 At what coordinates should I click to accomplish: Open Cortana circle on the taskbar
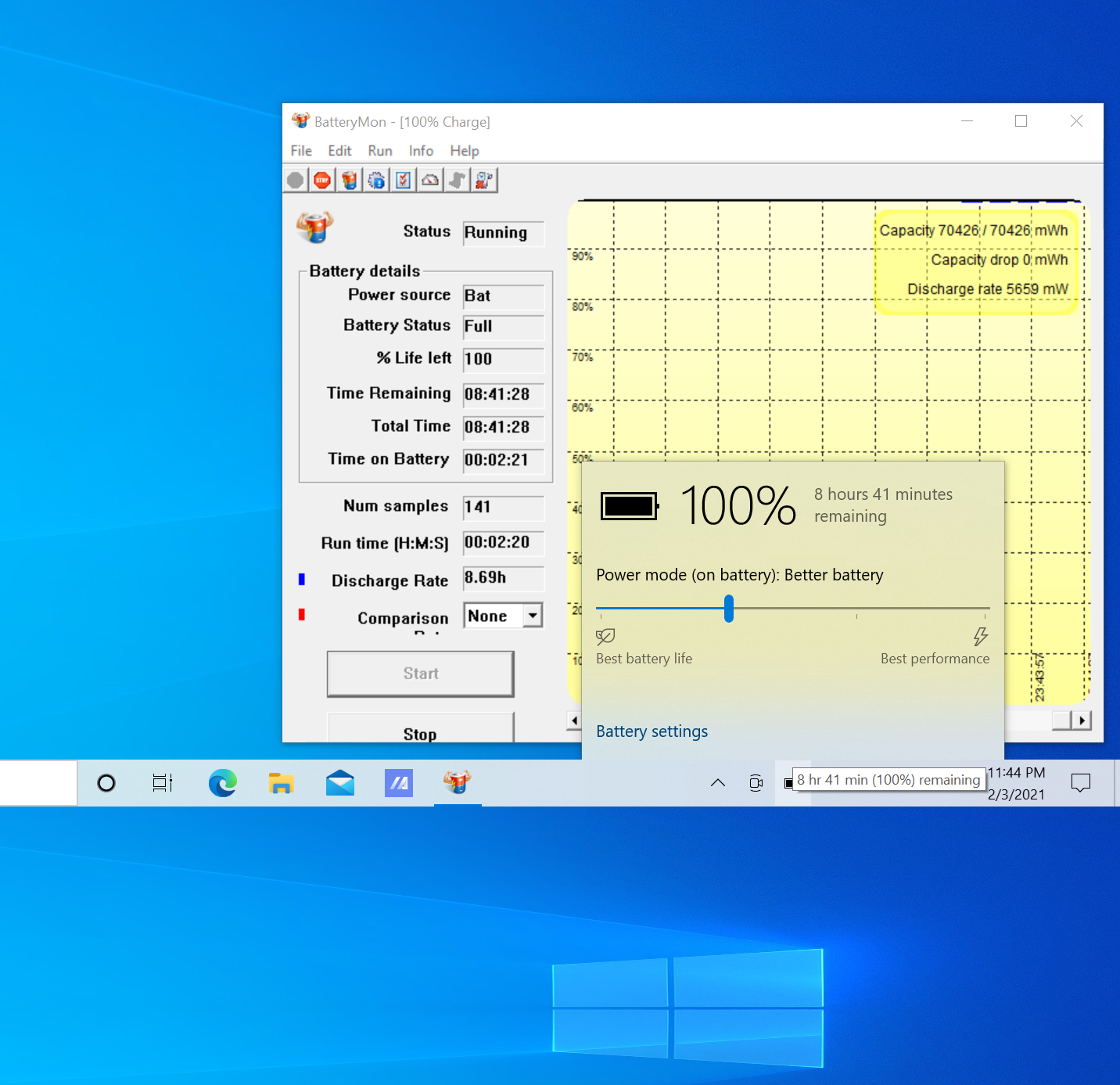click(106, 783)
